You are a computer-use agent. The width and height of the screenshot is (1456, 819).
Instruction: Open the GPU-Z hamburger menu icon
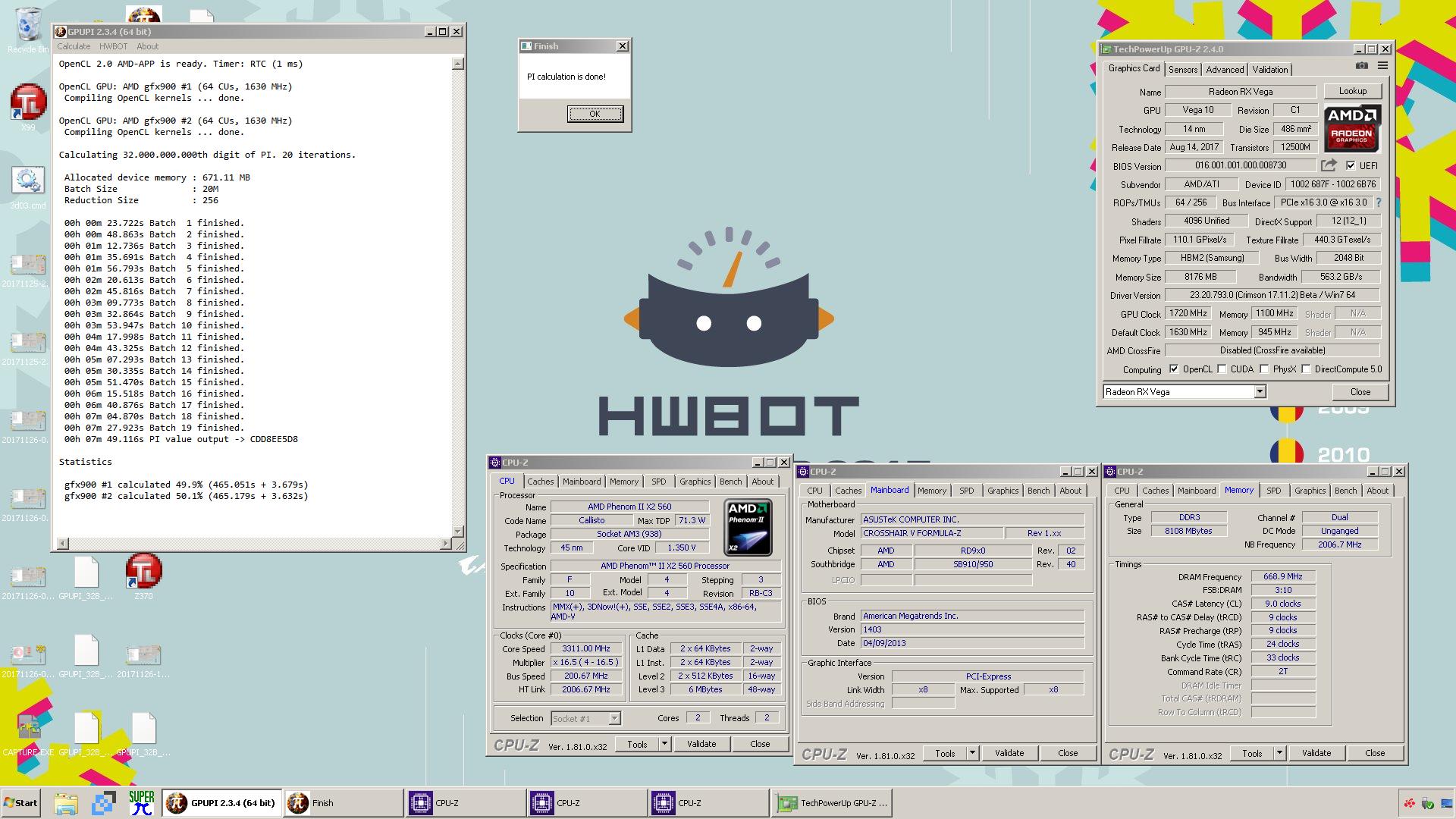(x=1382, y=66)
